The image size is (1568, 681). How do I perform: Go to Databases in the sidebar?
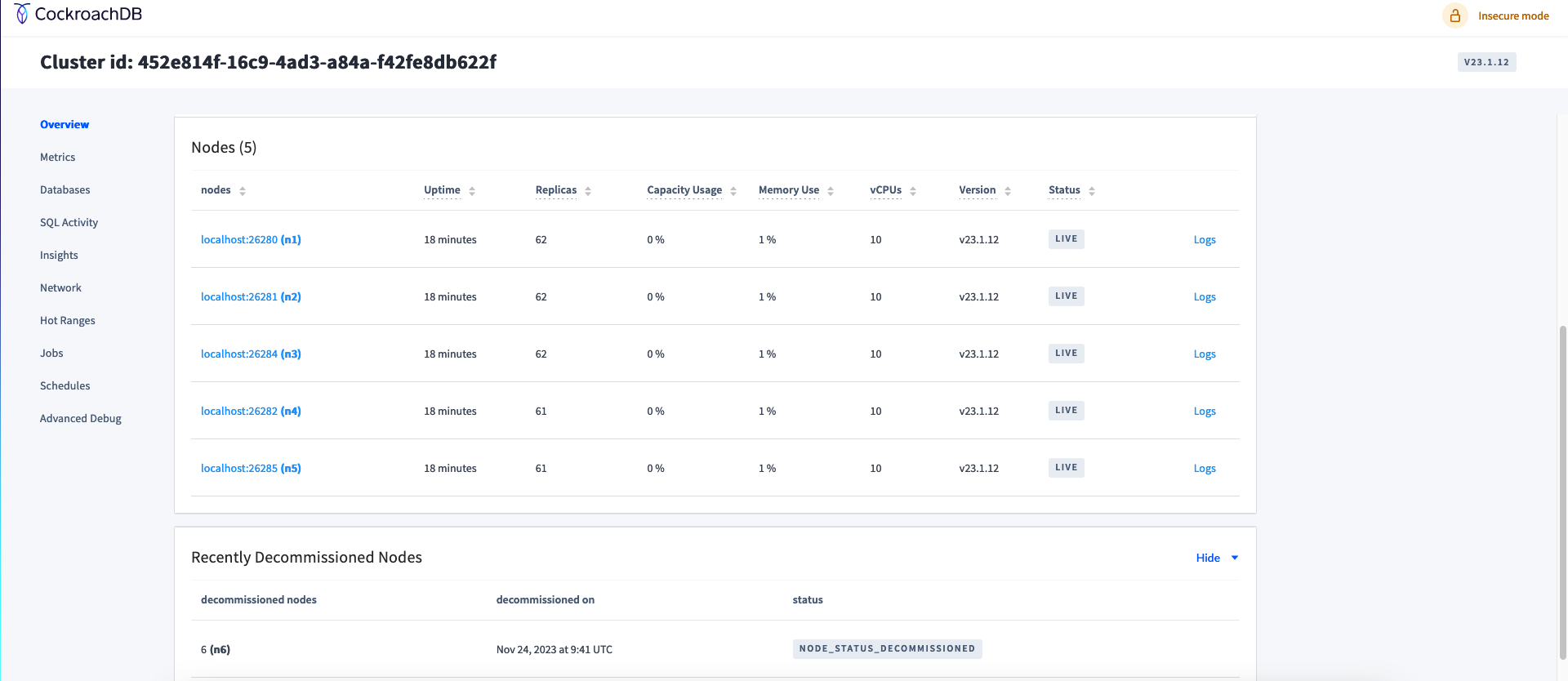tap(65, 189)
